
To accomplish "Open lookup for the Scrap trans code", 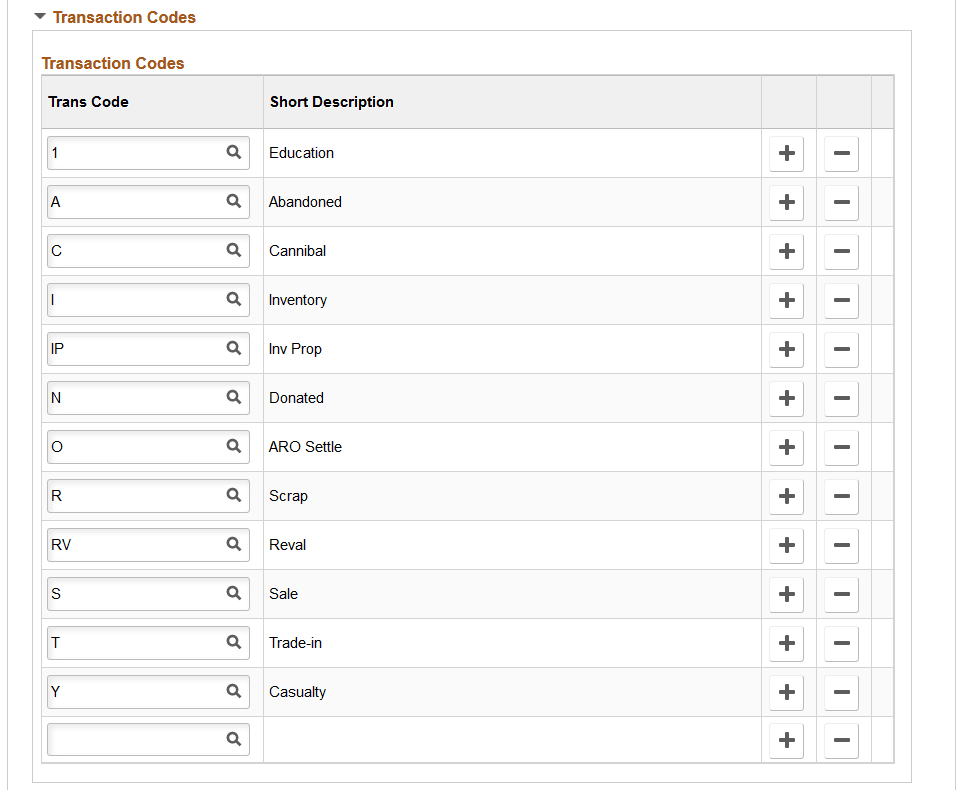I will point(232,495).
